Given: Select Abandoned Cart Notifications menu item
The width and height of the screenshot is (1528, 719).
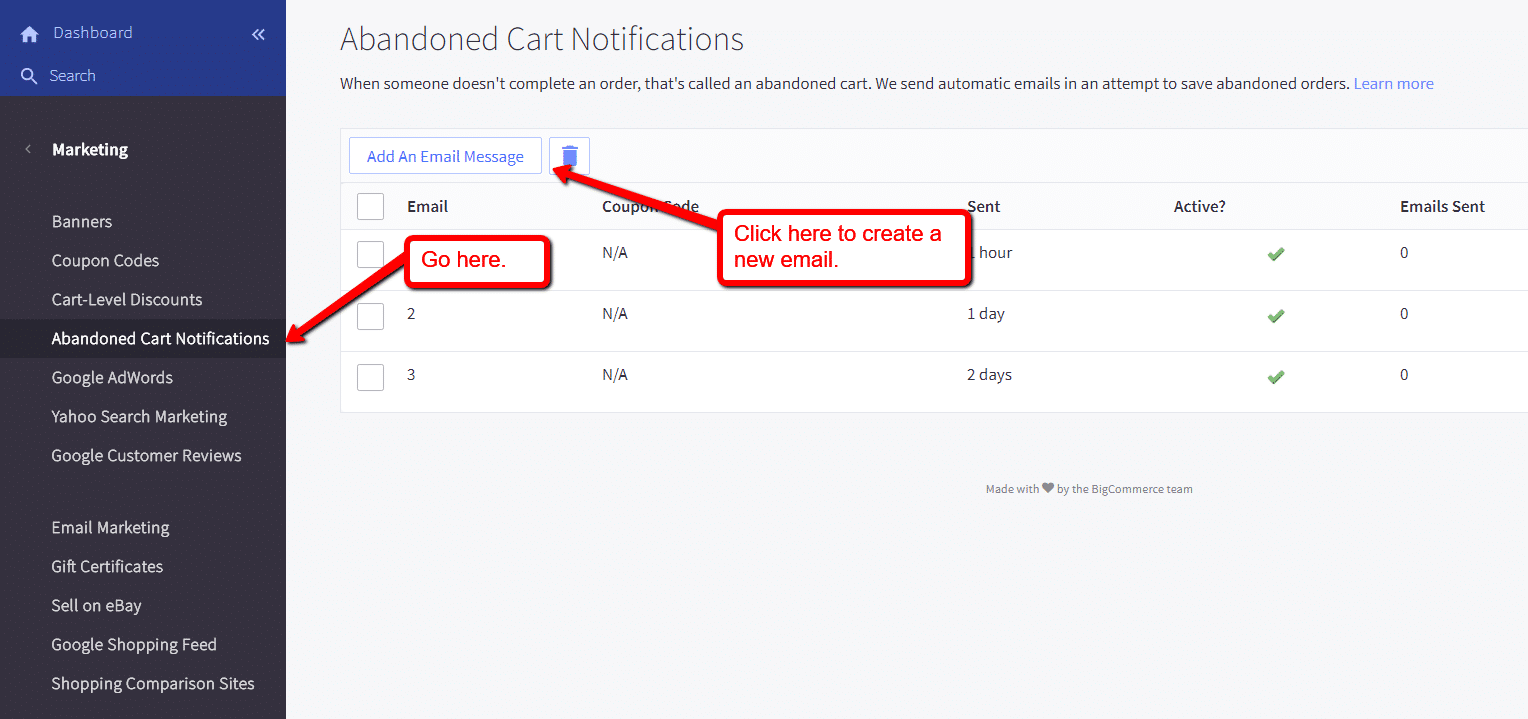Looking at the screenshot, I should click(160, 338).
